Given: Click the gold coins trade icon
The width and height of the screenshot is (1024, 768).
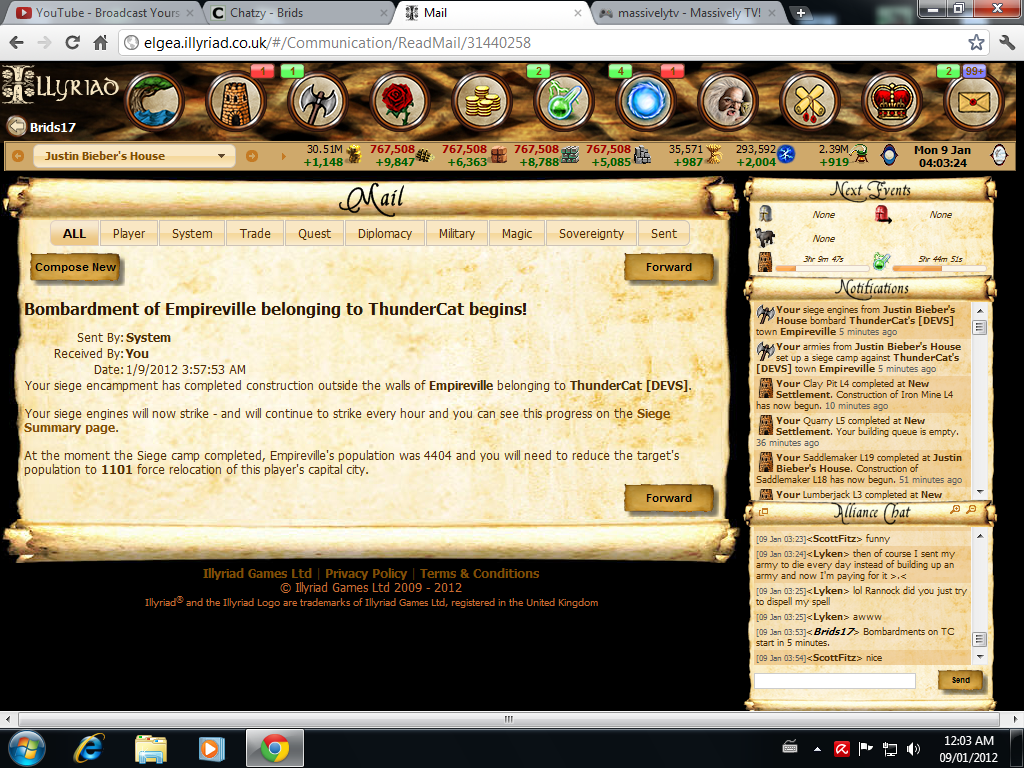Looking at the screenshot, I should (481, 101).
